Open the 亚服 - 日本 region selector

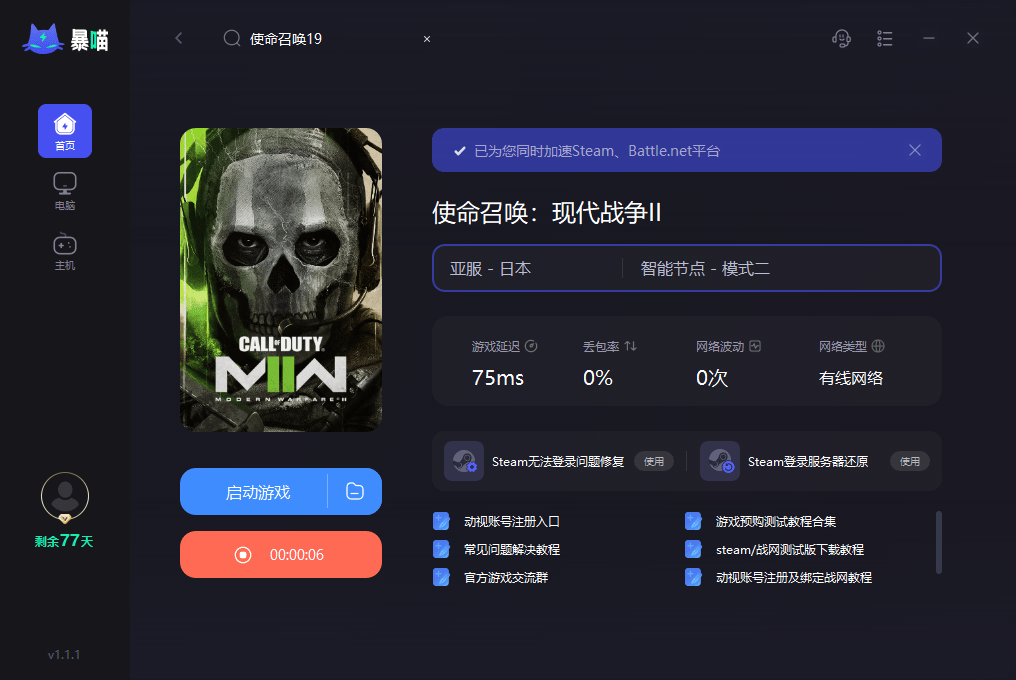tap(527, 268)
